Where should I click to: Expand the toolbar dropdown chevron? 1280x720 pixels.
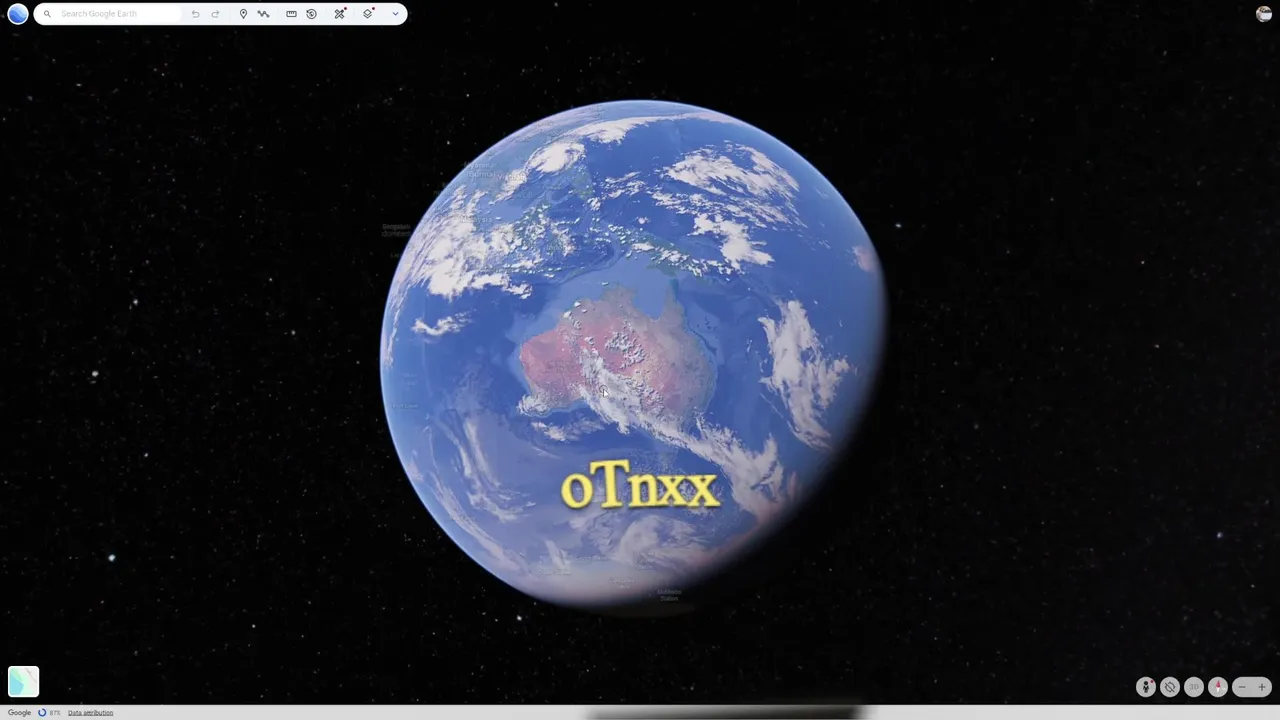395,14
